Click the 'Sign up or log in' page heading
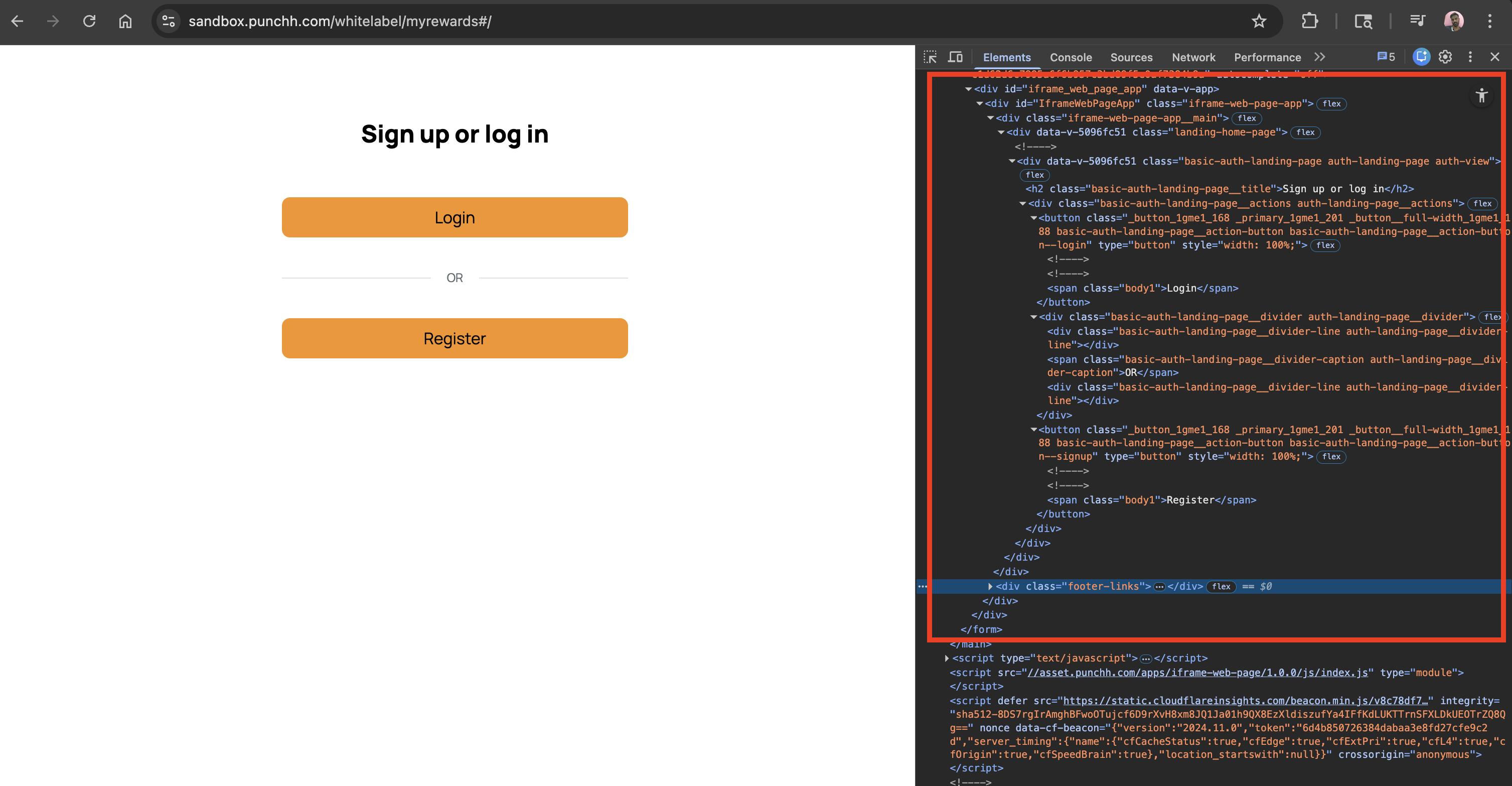 tap(455, 135)
